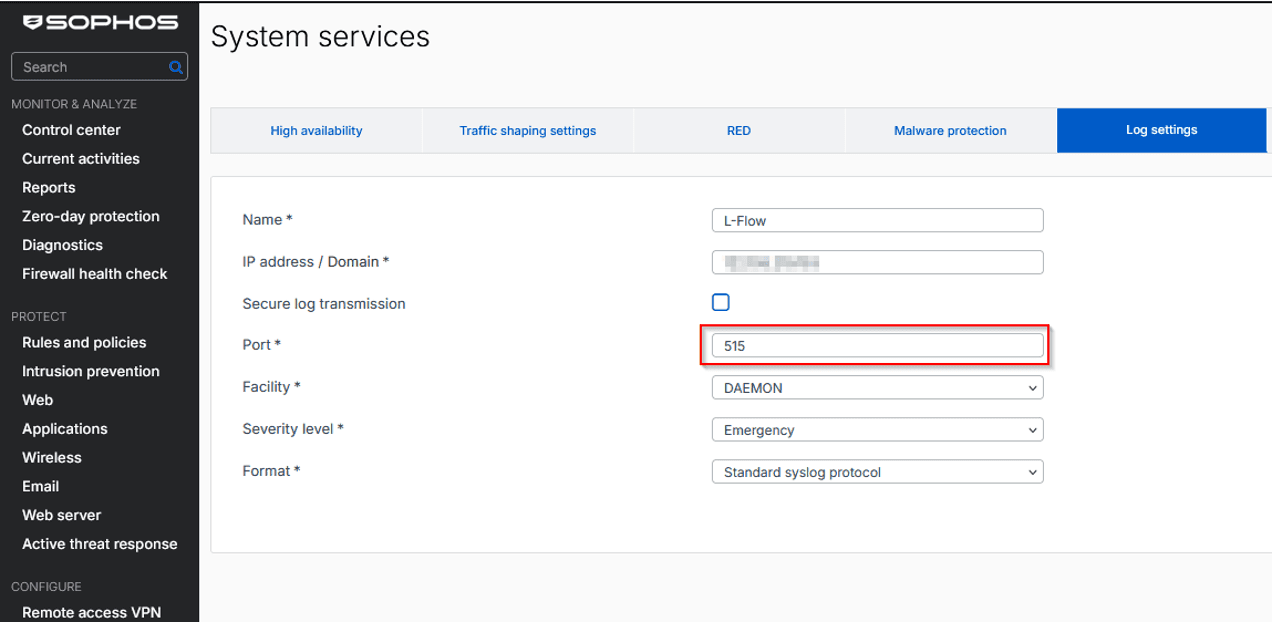Click the Port field showing 515
This screenshot has height=622, width=1272.
click(x=877, y=346)
